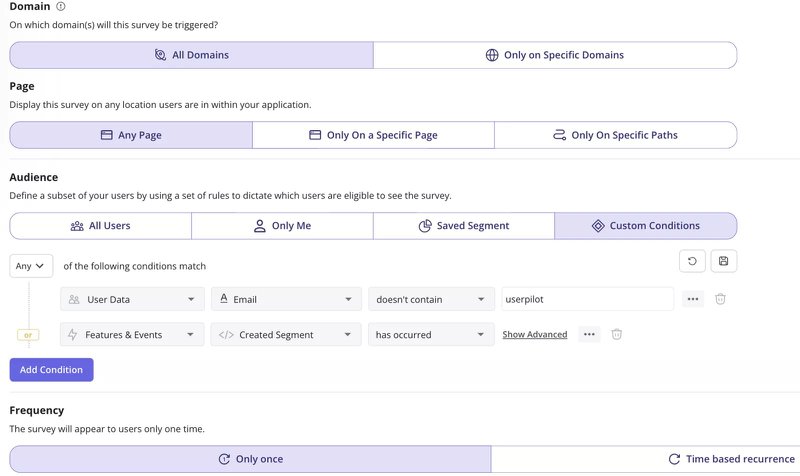
Task: Click the save segment disk icon
Action: pos(723,261)
